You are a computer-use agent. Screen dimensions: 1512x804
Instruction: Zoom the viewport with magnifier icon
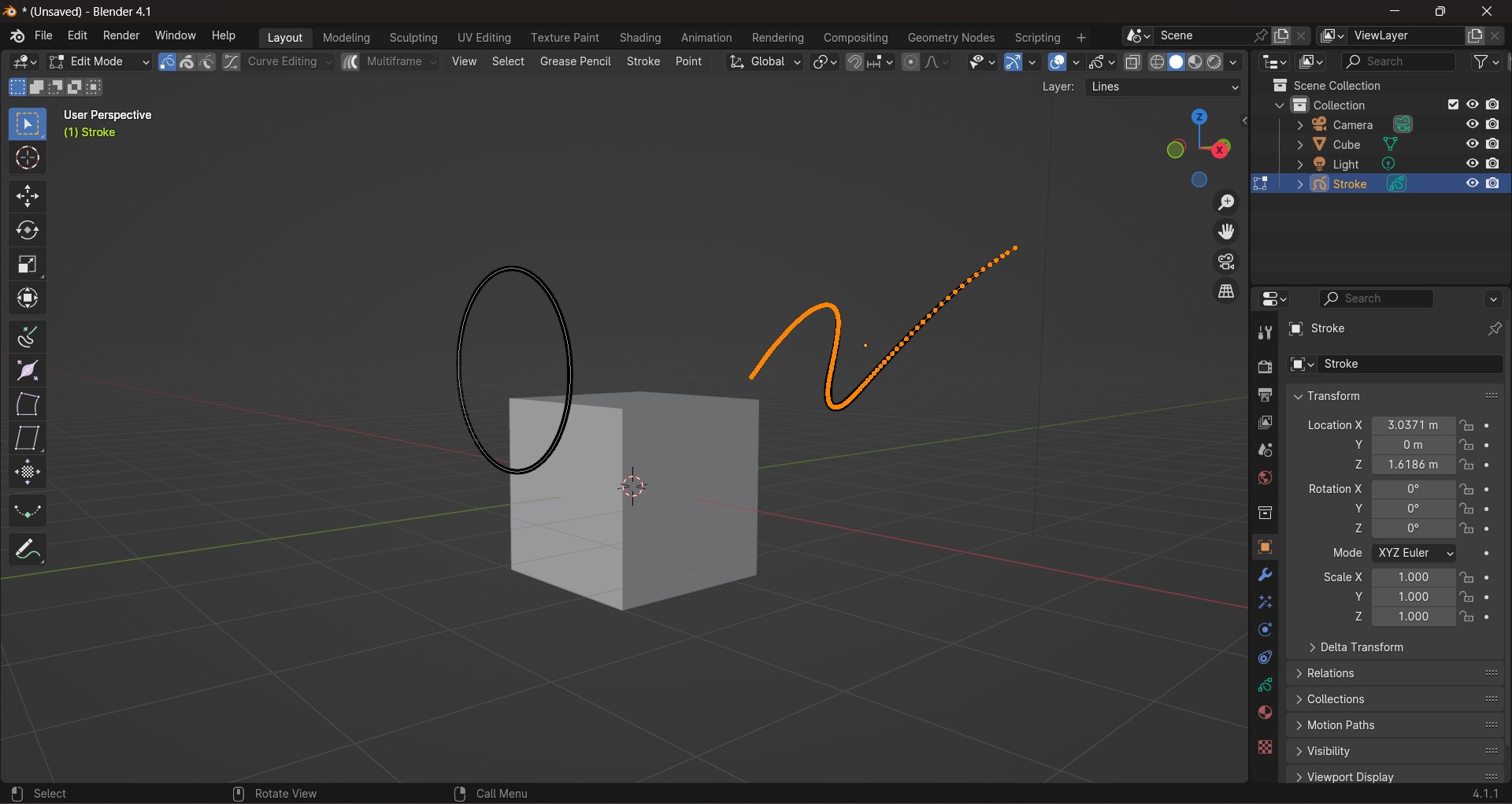click(x=1226, y=203)
